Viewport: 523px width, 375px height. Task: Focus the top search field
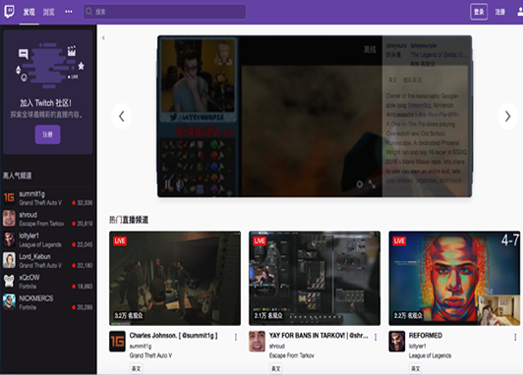click(165, 12)
